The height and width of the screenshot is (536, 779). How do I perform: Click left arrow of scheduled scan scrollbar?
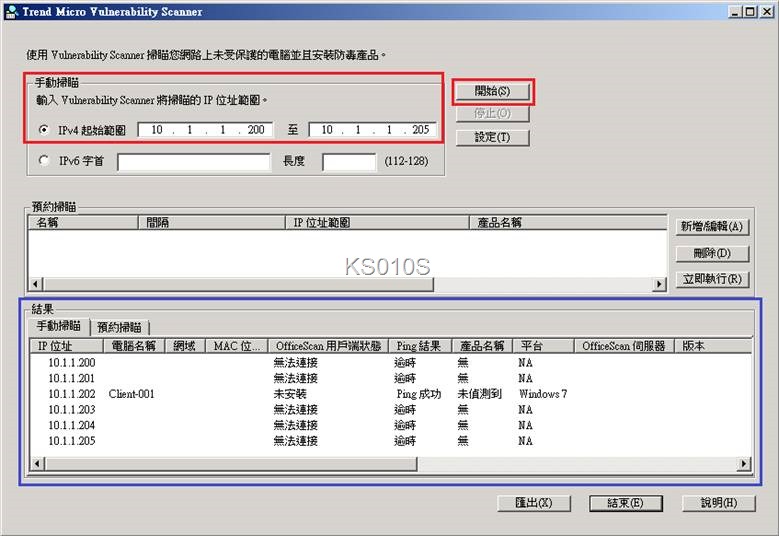pyautogui.click(x=37, y=285)
